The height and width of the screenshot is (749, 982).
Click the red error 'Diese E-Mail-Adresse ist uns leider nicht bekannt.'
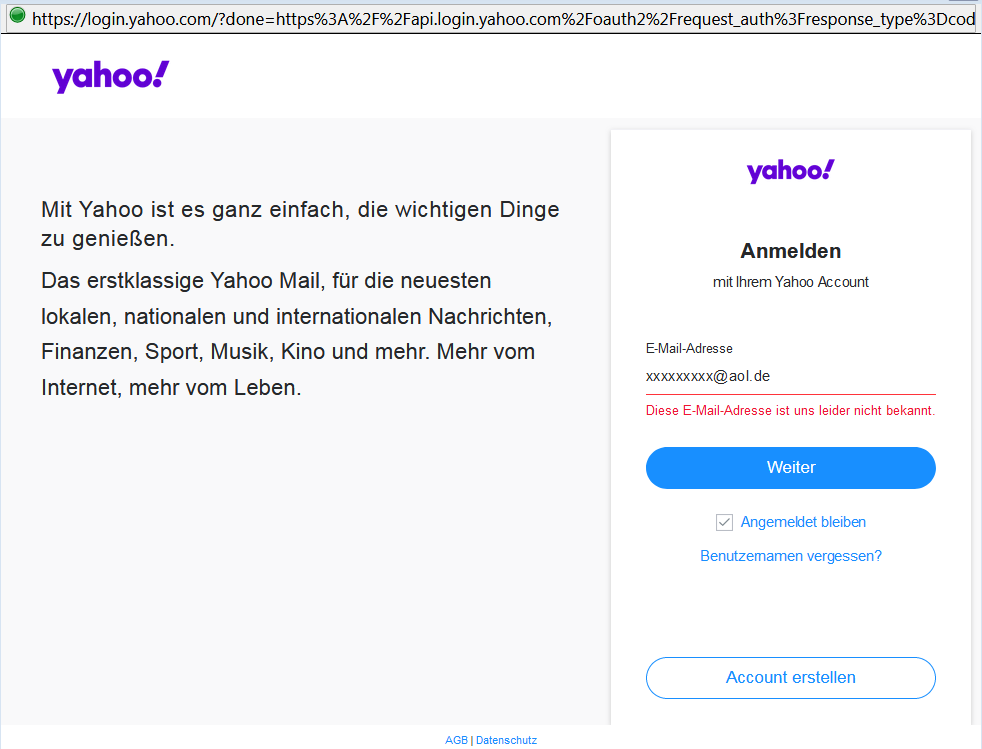(x=790, y=411)
